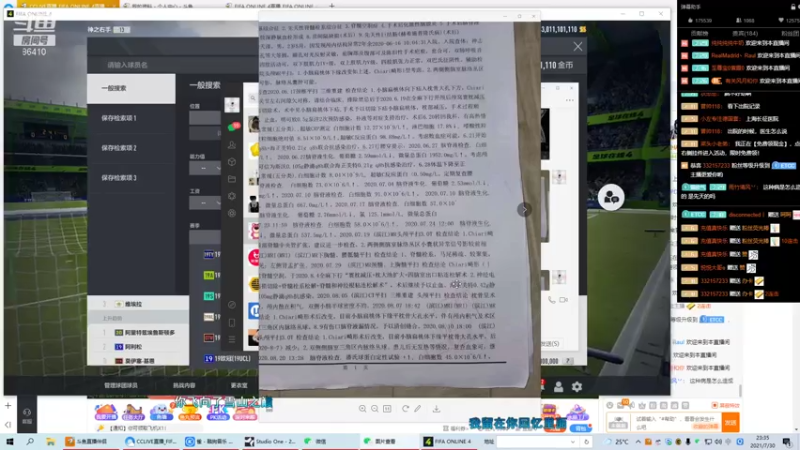Open WeChat moments aperture icon
The image size is (800, 450).
(232, 196)
